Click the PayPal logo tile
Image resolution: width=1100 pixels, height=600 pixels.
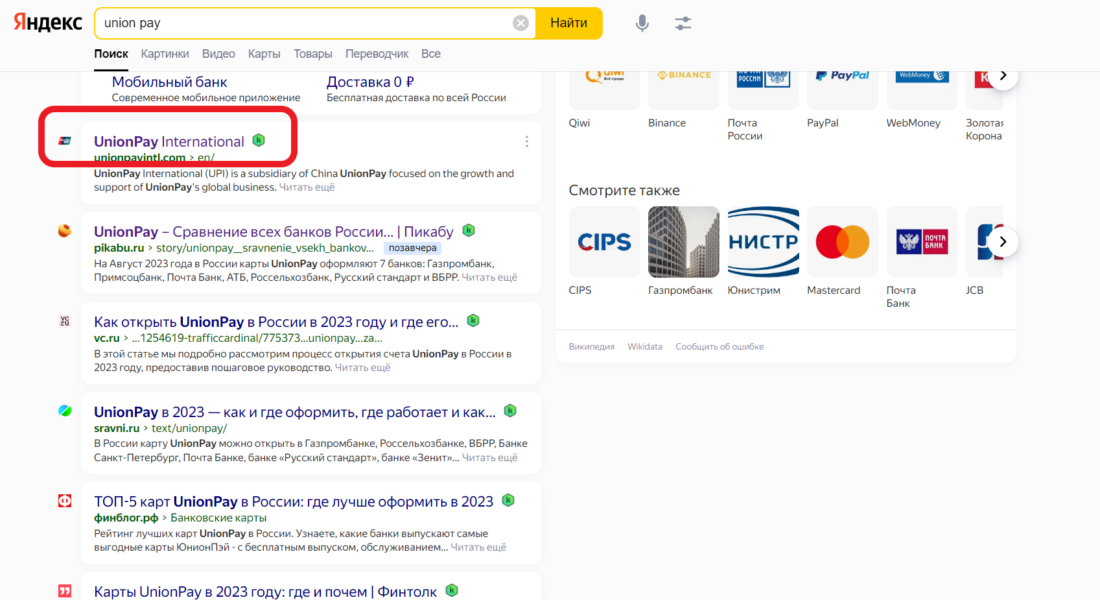[x=842, y=82]
